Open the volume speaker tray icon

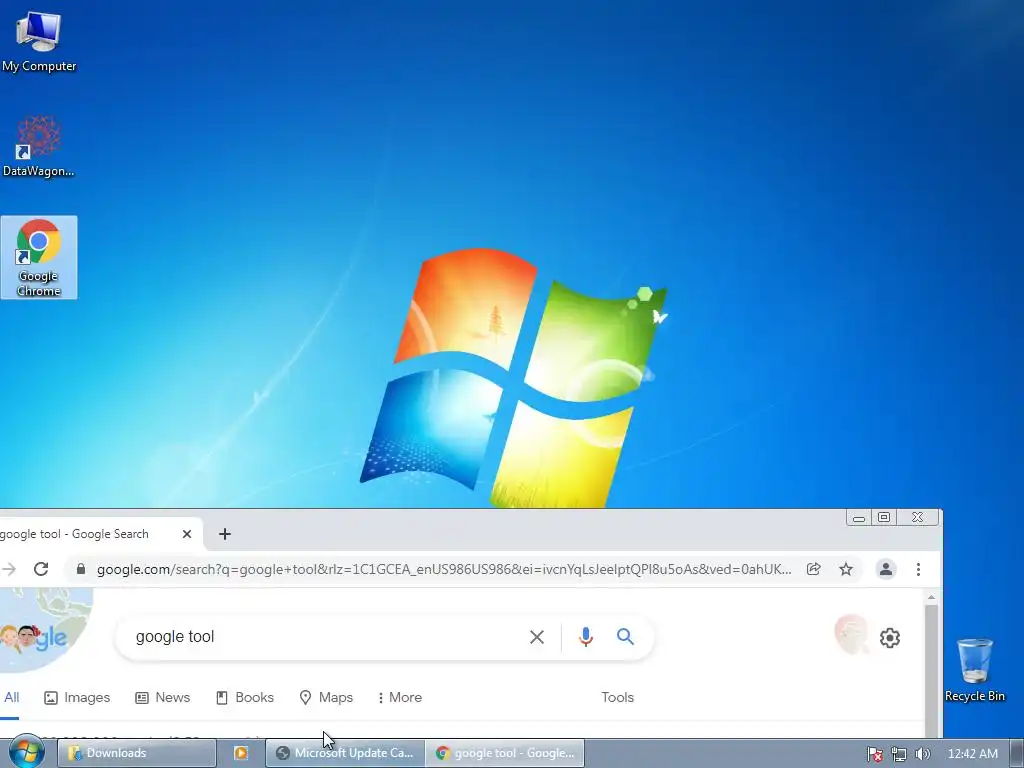[922, 754]
